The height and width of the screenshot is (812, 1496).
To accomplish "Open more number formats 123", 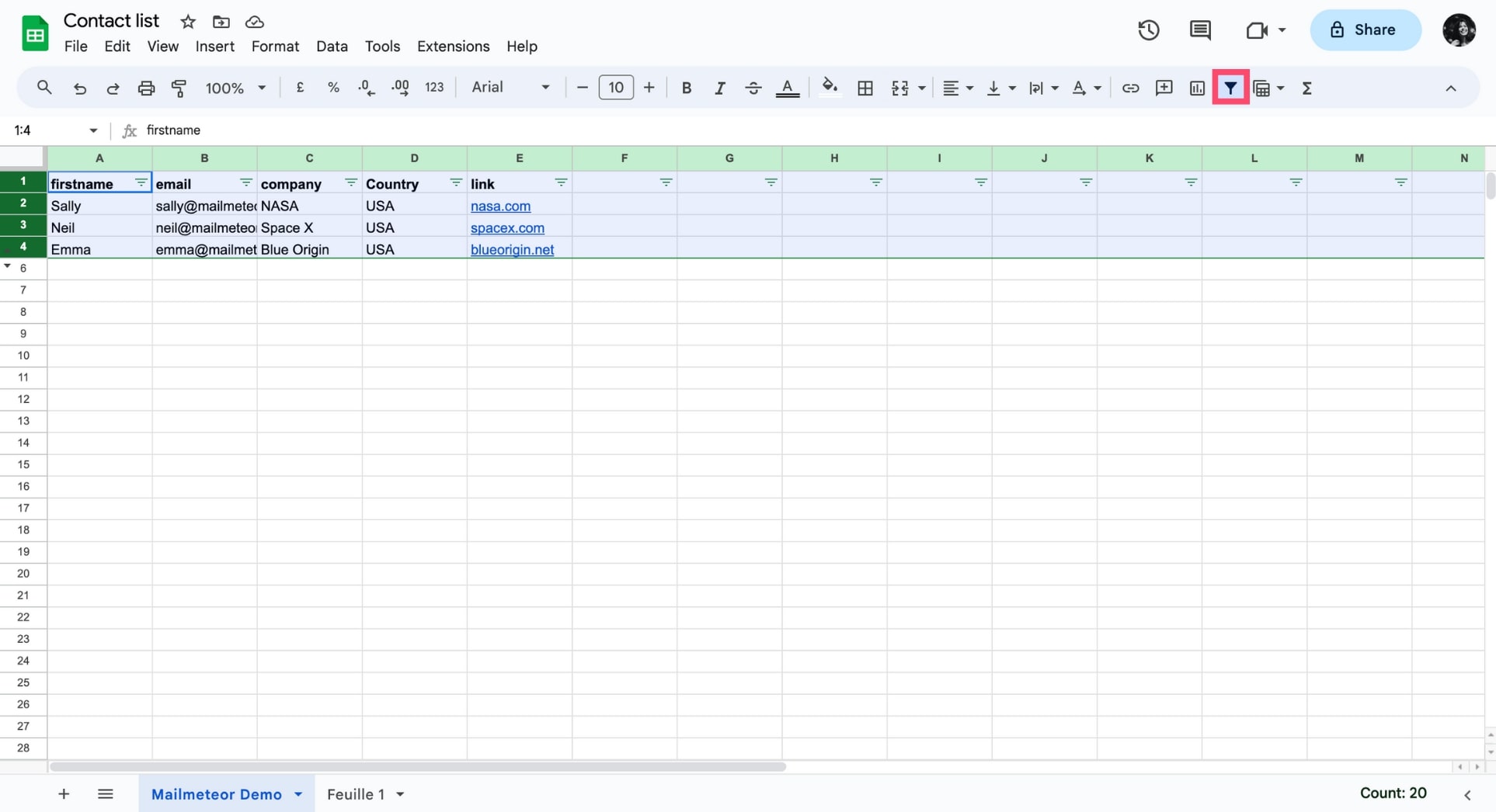I will 434,88.
